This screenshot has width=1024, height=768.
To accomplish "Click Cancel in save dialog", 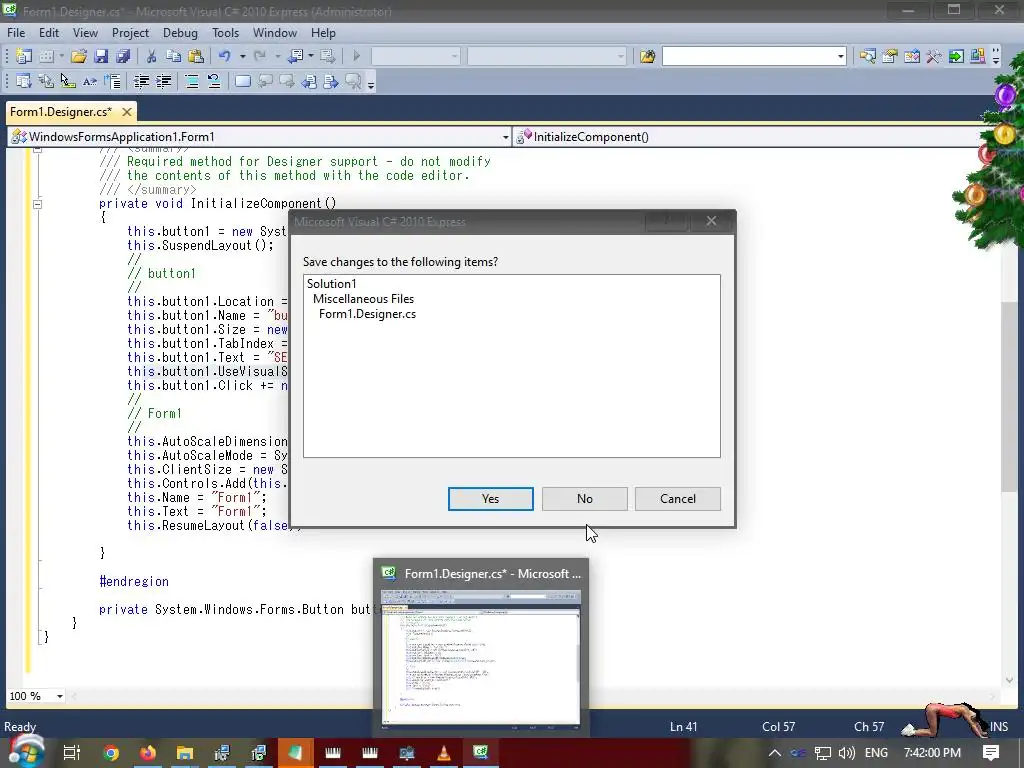I will (678, 499).
